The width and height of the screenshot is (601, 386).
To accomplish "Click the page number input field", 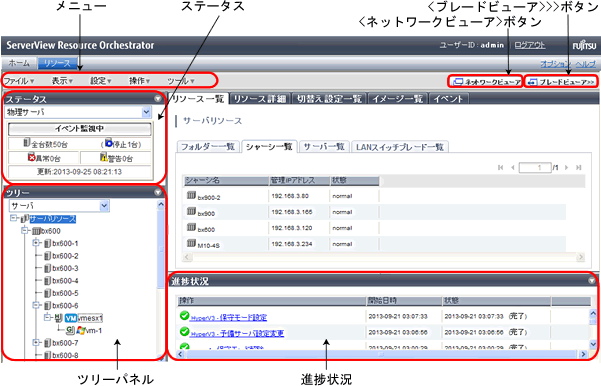I will (535, 168).
